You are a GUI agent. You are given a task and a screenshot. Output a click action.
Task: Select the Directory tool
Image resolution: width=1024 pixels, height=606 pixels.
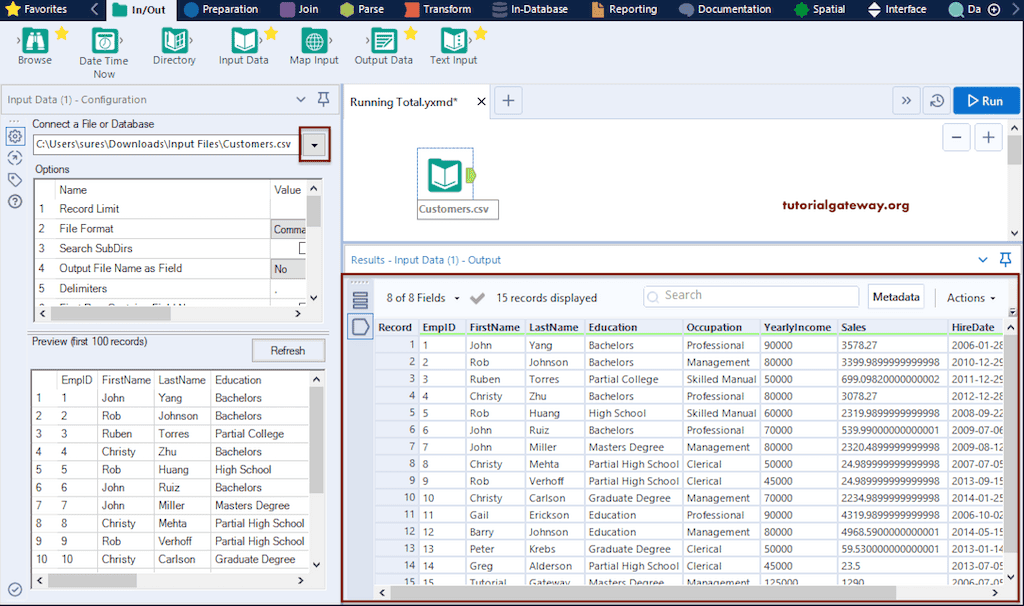pyautogui.click(x=173, y=46)
